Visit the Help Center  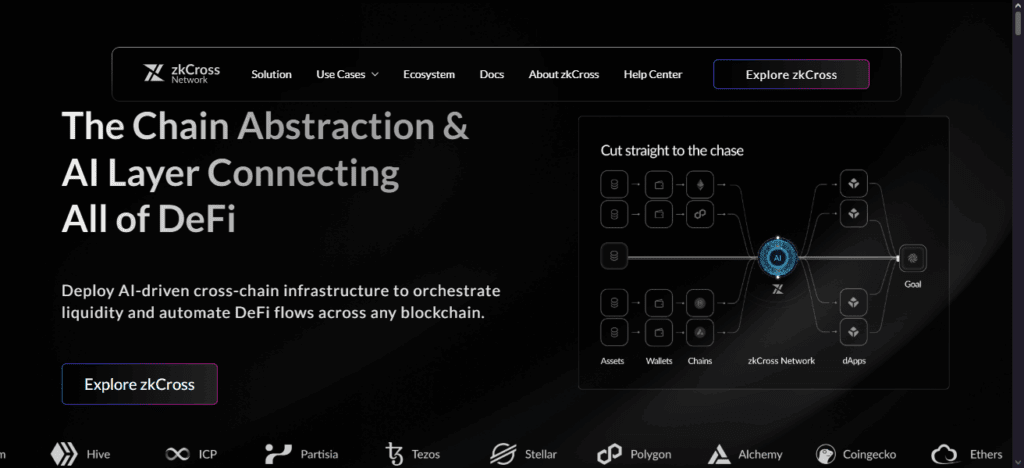652,74
